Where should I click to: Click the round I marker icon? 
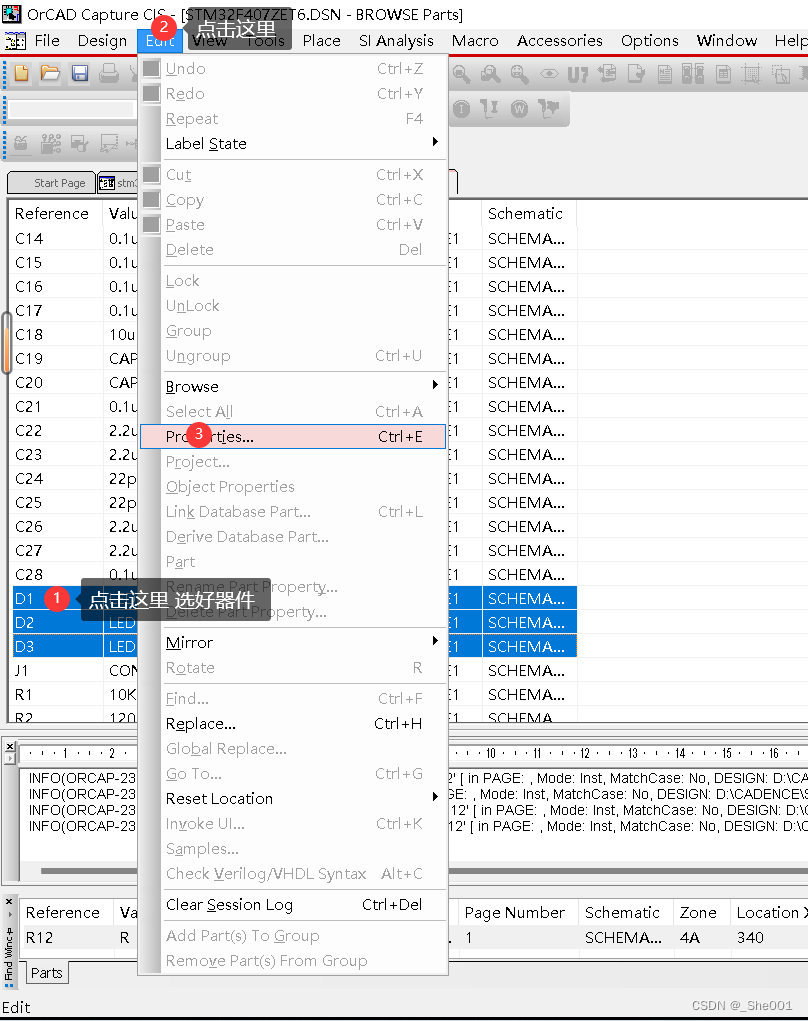pyautogui.click(x=461, y=109)
